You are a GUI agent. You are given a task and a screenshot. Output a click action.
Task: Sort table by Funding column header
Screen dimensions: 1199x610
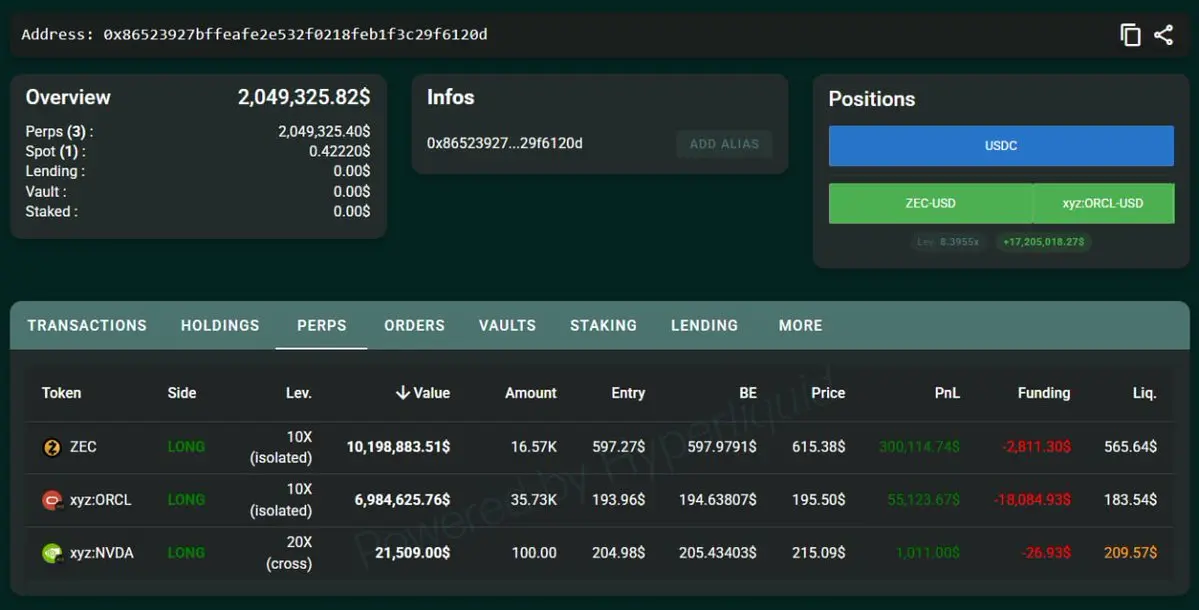[x=1044, y=393]
